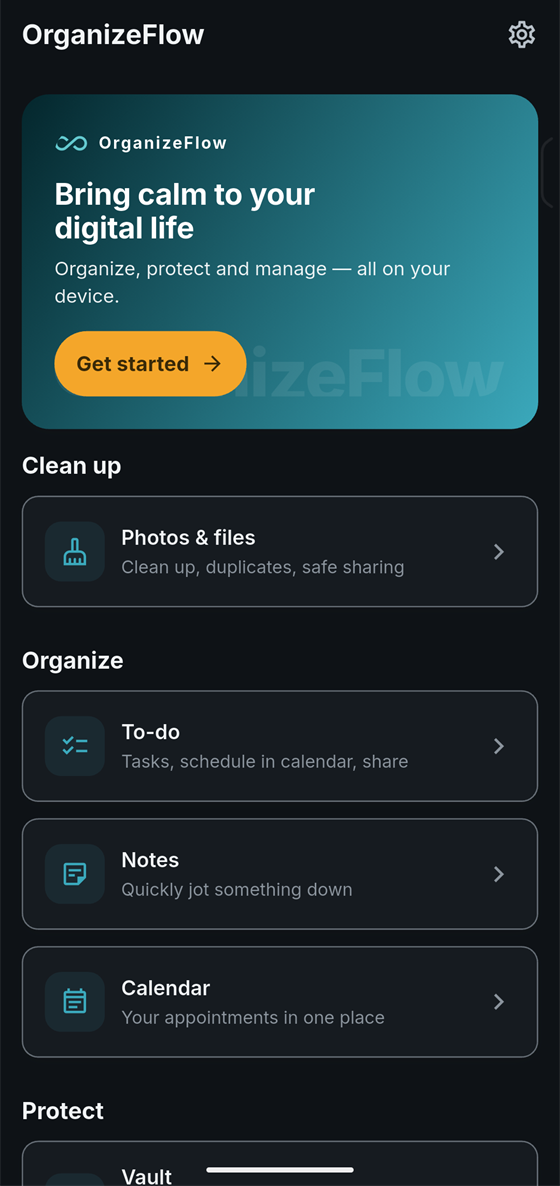Click the arrow icon inside Get started
Image resolution: width=560 pixels, height=1186 pixels.
pyautogui.click(x=213, y=364)
